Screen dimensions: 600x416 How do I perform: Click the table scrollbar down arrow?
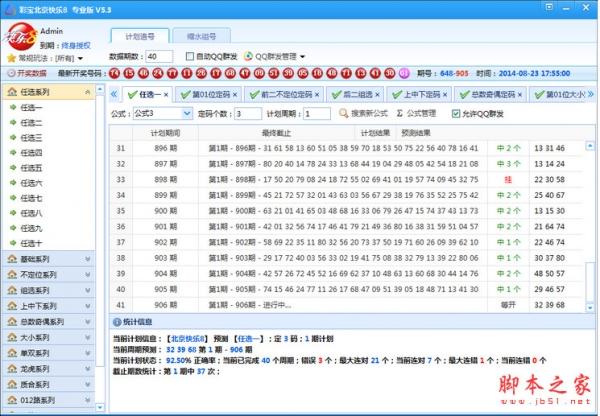[590, 307]
